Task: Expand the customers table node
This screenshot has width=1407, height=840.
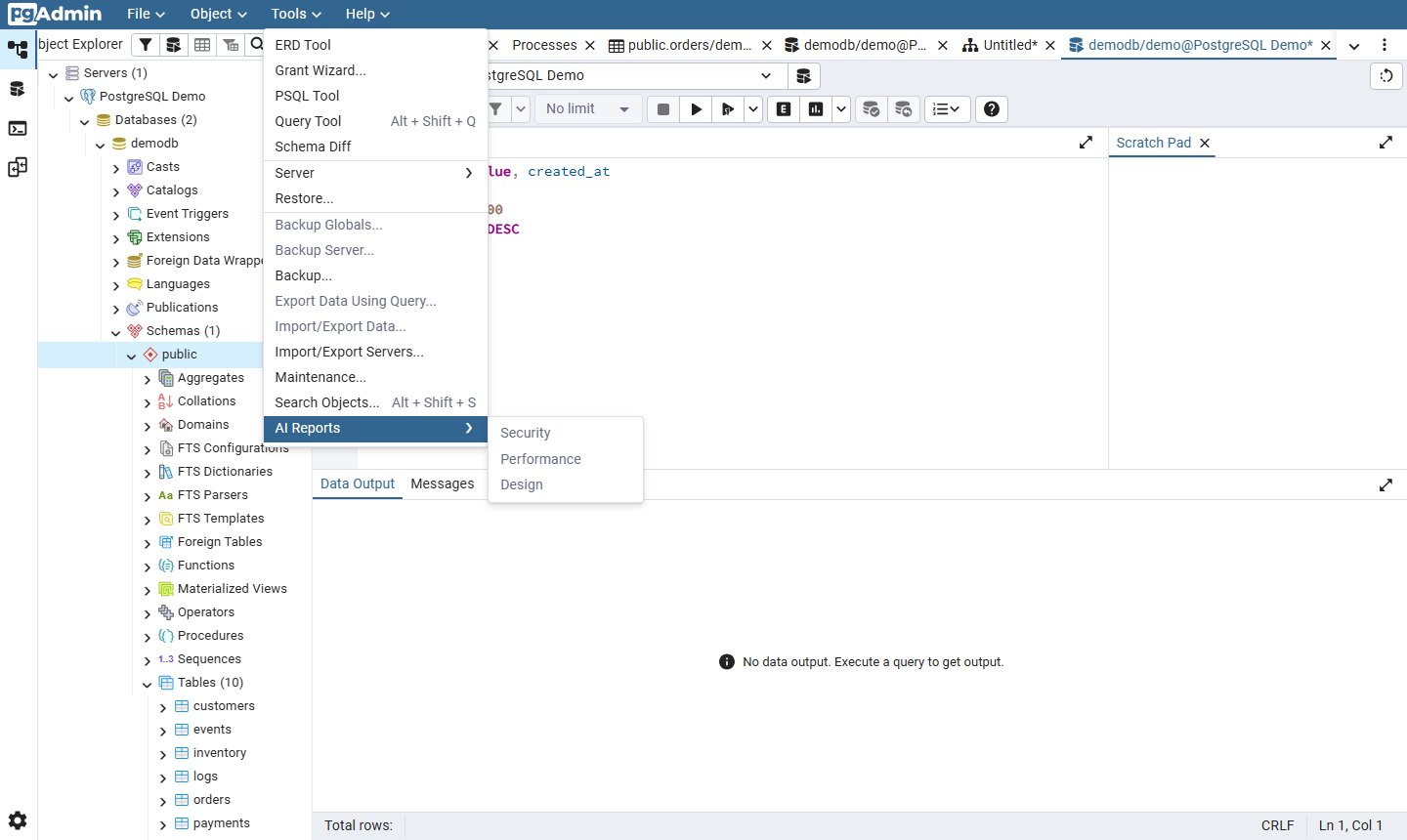Action: (163, 707)
